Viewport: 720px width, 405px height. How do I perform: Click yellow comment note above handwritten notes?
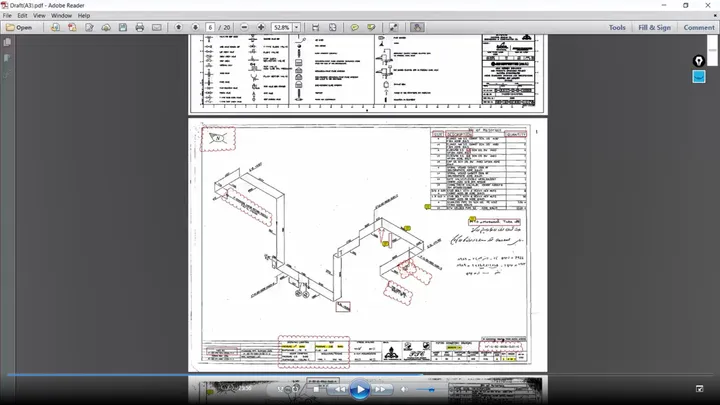tap(472, 219)
